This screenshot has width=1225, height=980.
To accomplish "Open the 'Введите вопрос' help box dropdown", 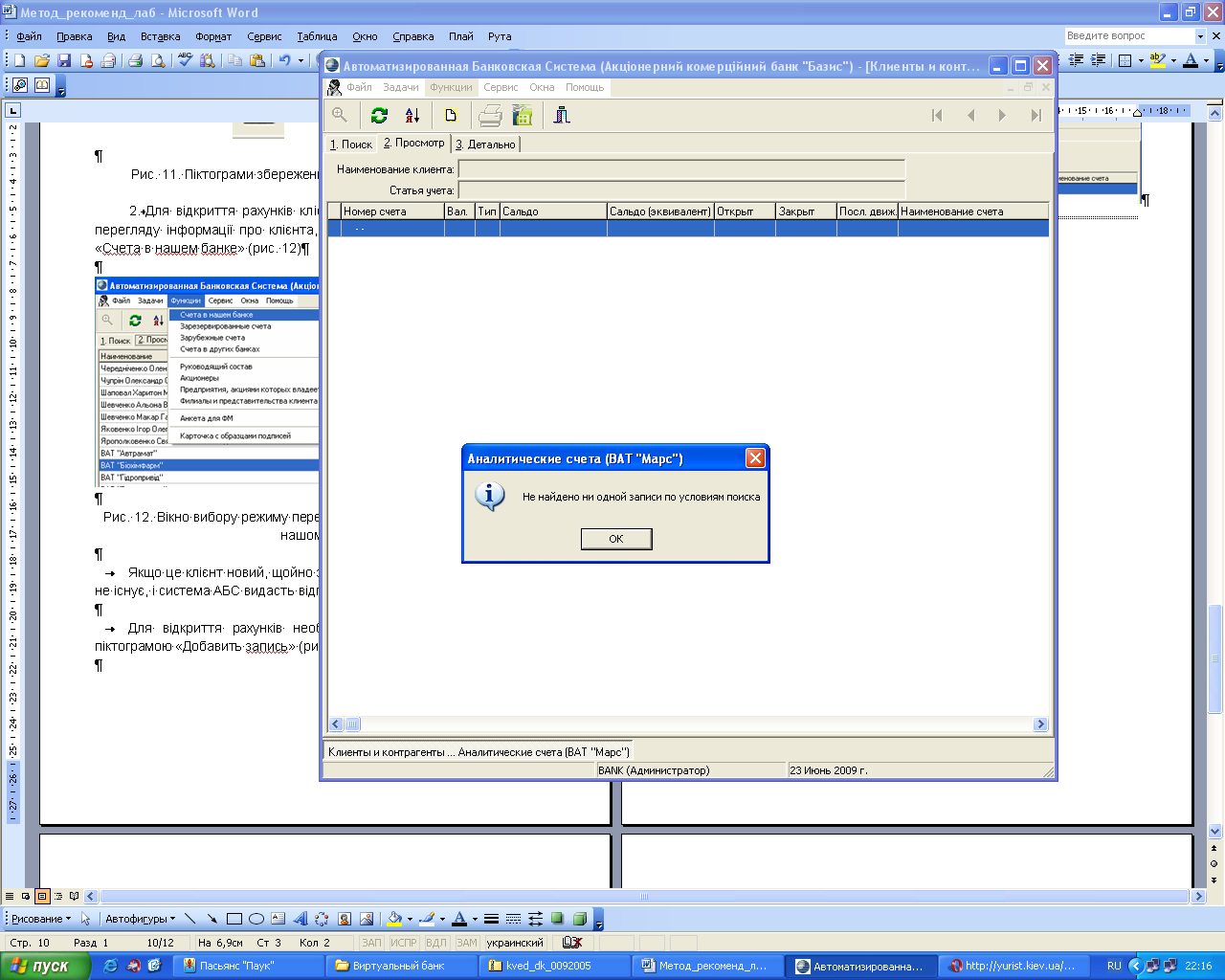I will pos(1200,36).
